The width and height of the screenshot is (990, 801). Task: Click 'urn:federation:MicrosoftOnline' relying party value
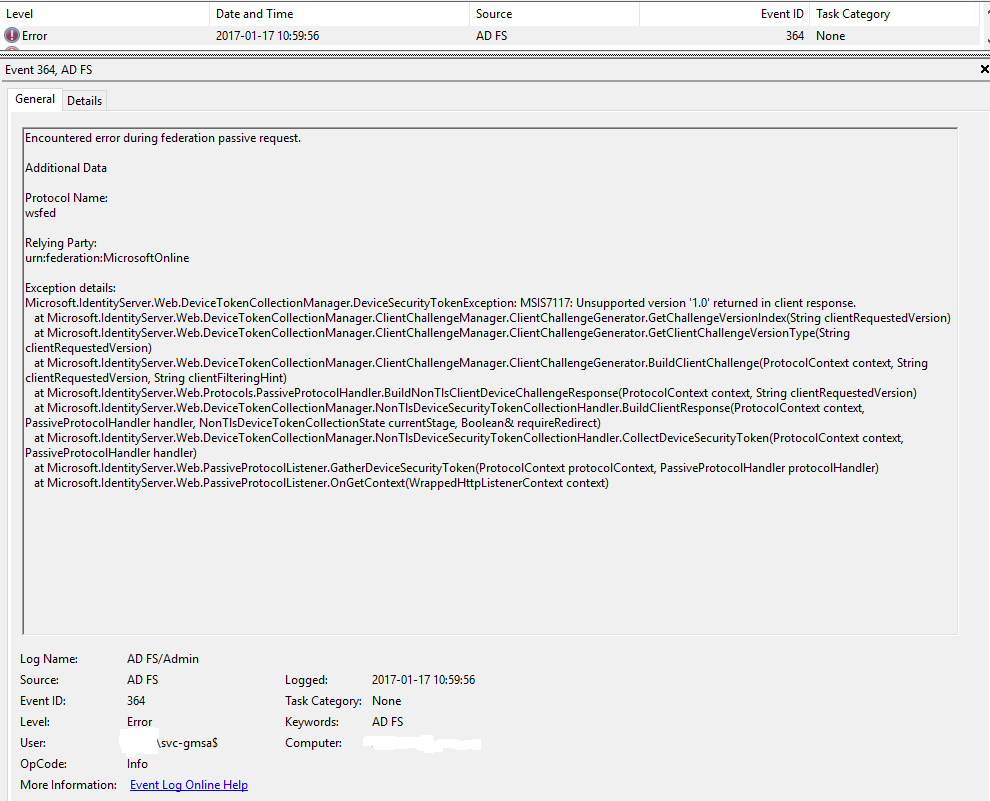click(x=107, y=258)
